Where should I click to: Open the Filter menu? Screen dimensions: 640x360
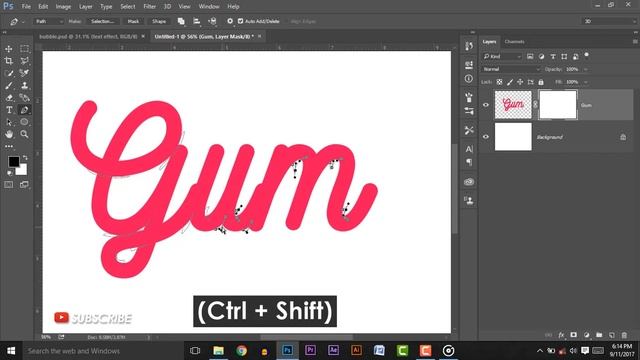(x=149, y=7)
